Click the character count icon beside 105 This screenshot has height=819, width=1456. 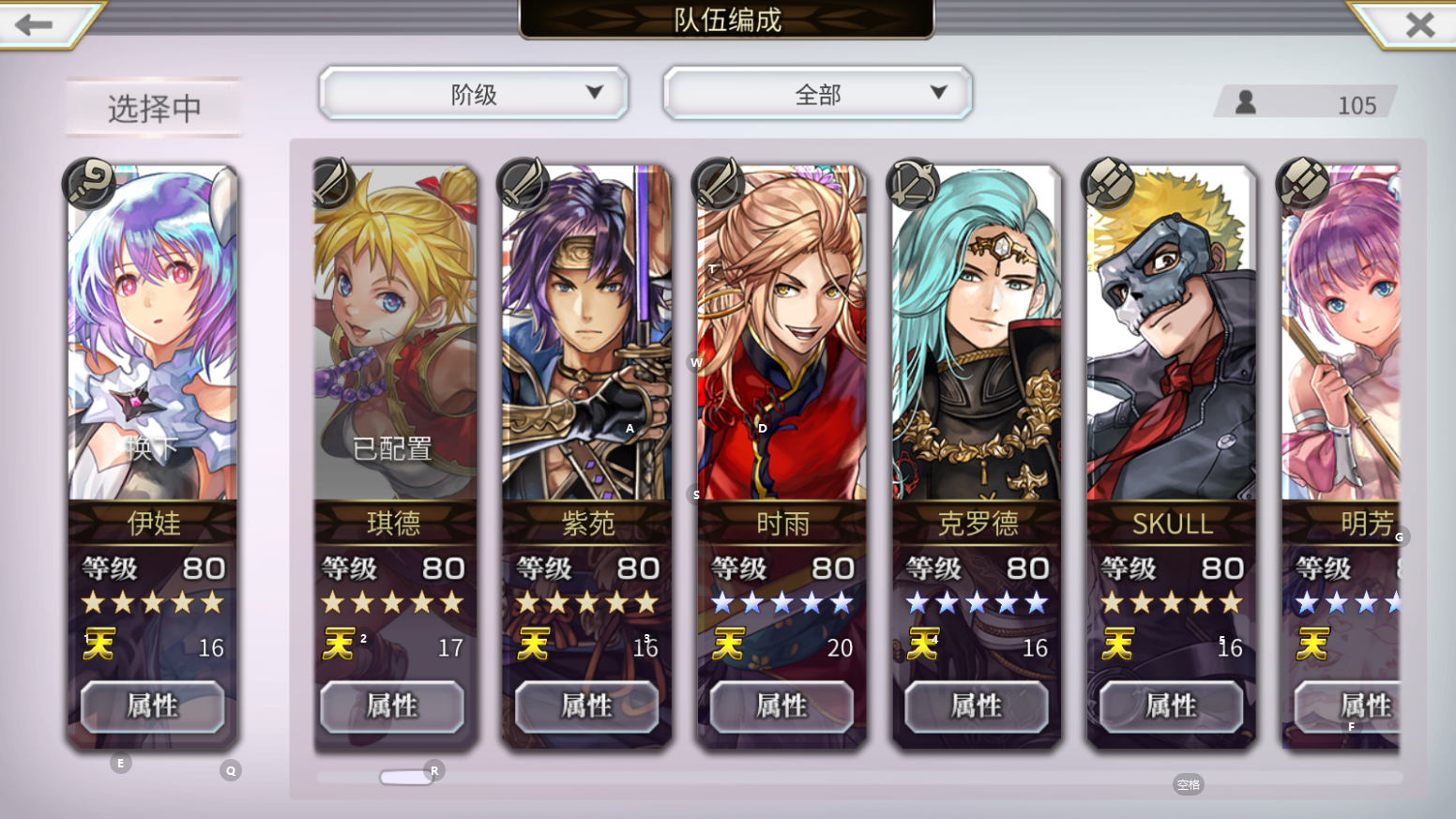pyautogui.click(x=1246, y=101)
